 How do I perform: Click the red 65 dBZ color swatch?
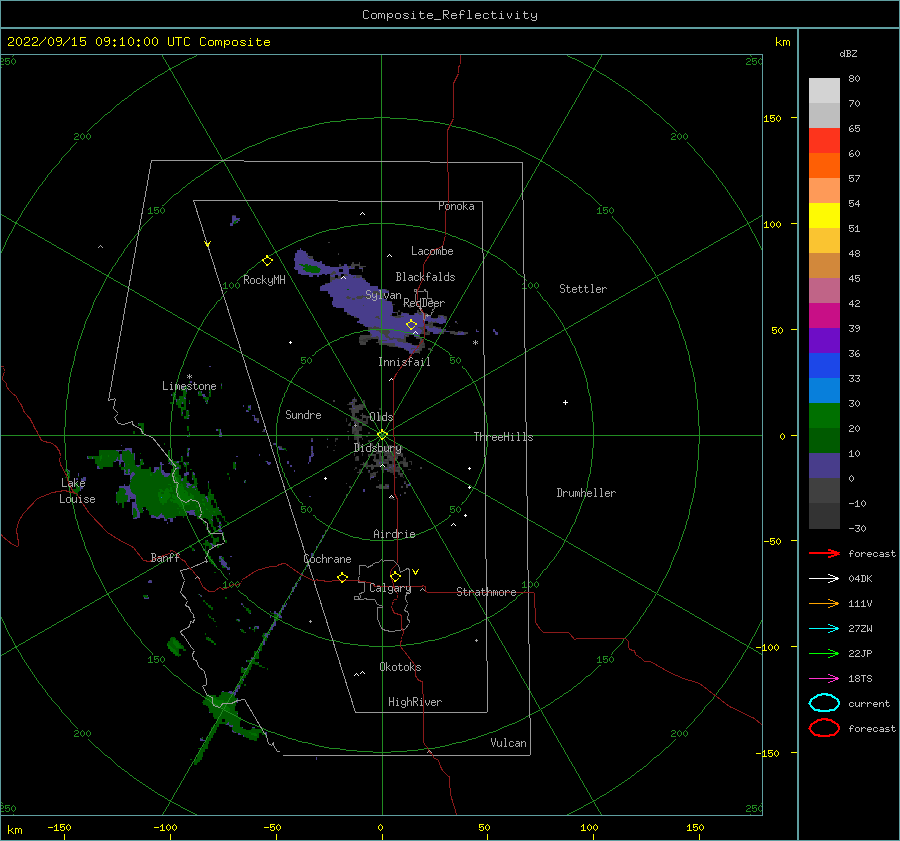[x=824, y=140]
